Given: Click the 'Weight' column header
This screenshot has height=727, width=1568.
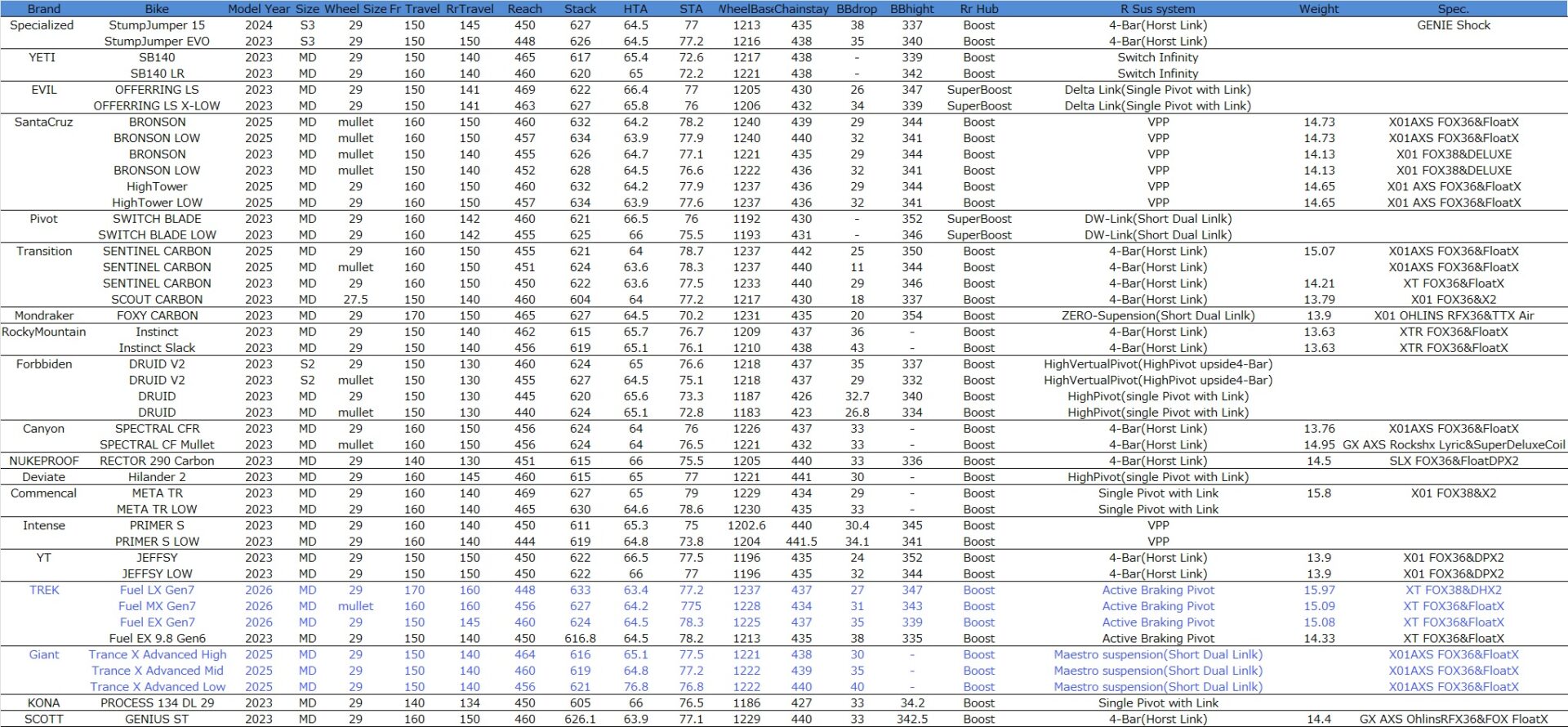Looking at the screenshot, I should tap(1319, 9).
